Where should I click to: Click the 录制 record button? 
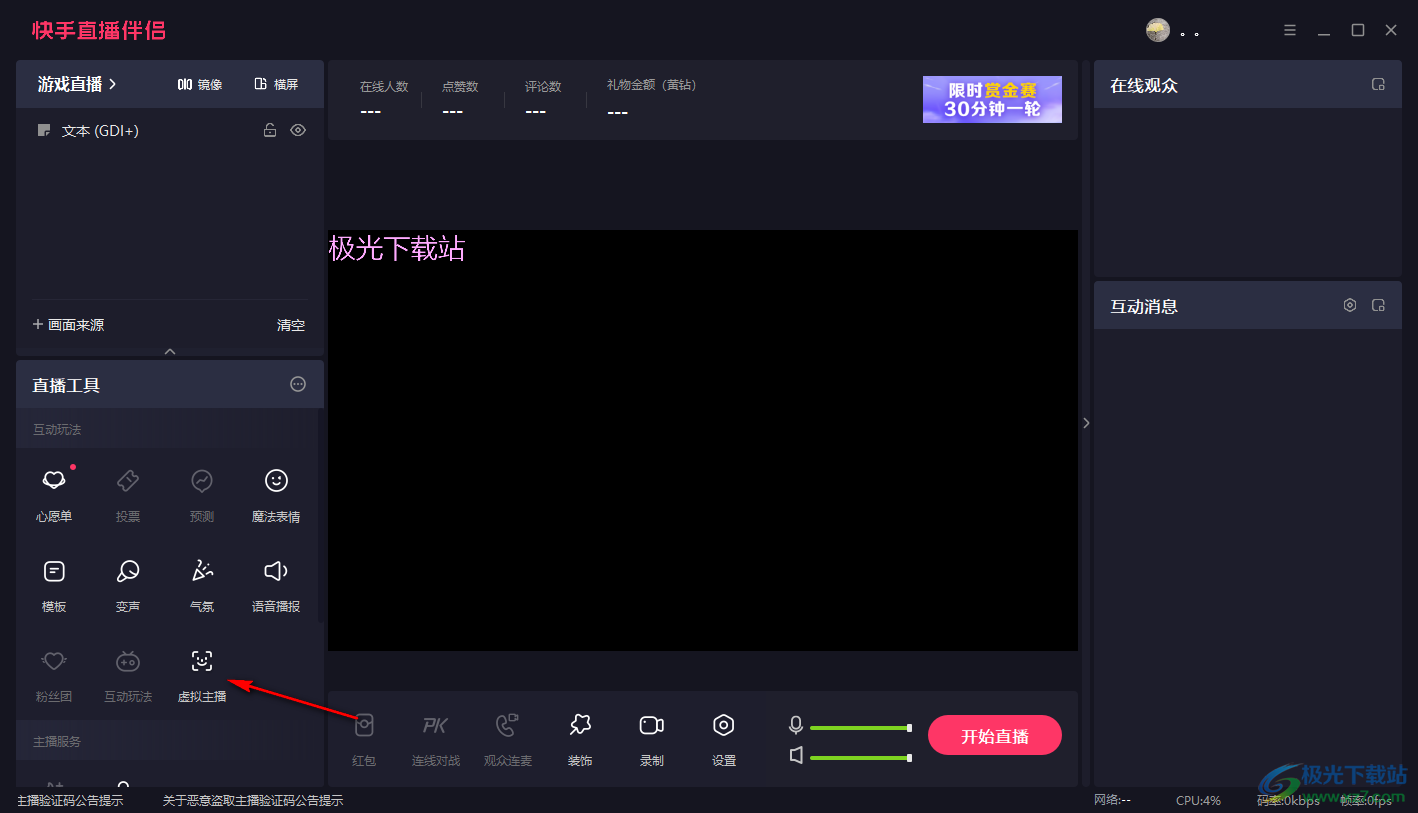652,739
